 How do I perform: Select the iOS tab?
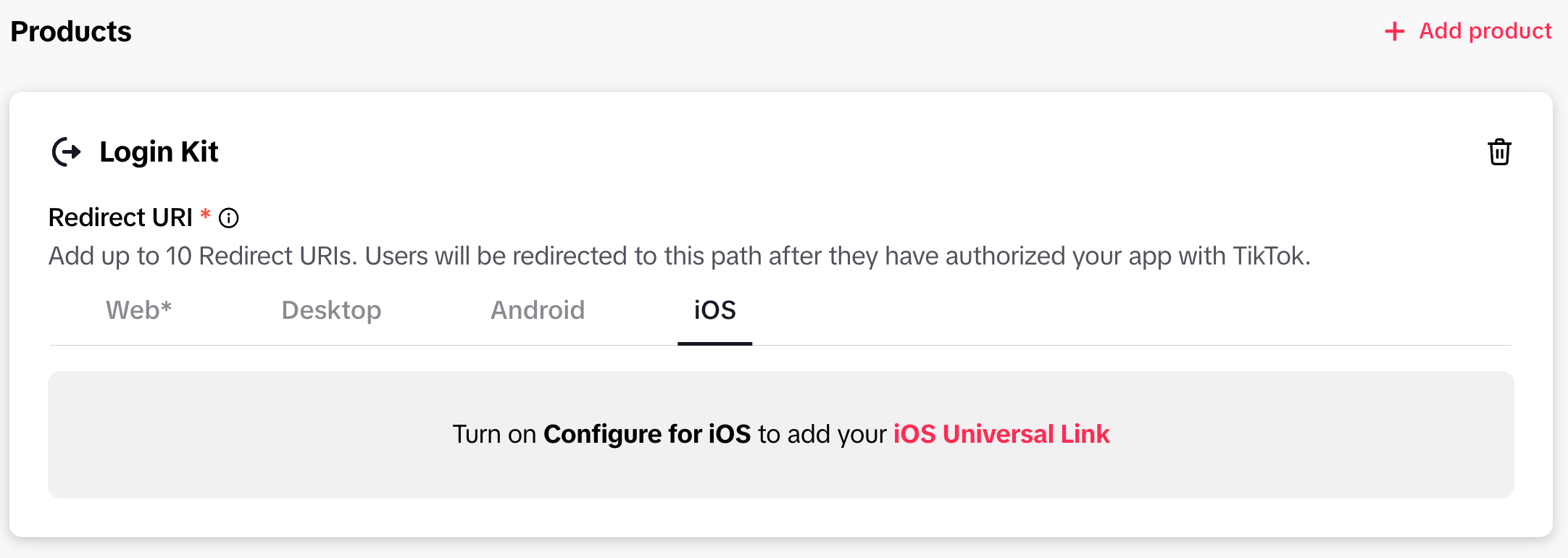(714, 310)
